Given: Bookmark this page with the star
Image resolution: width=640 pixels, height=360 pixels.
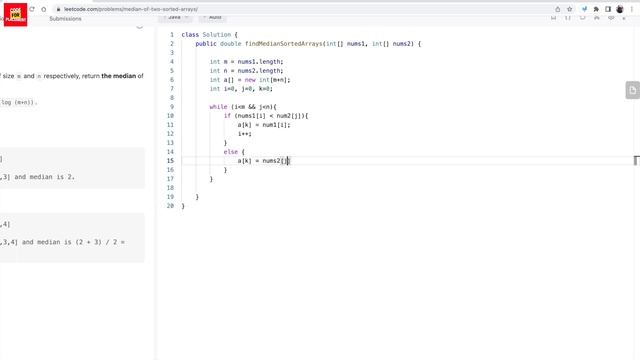Looking at the screenshot, I should (570, 9).
